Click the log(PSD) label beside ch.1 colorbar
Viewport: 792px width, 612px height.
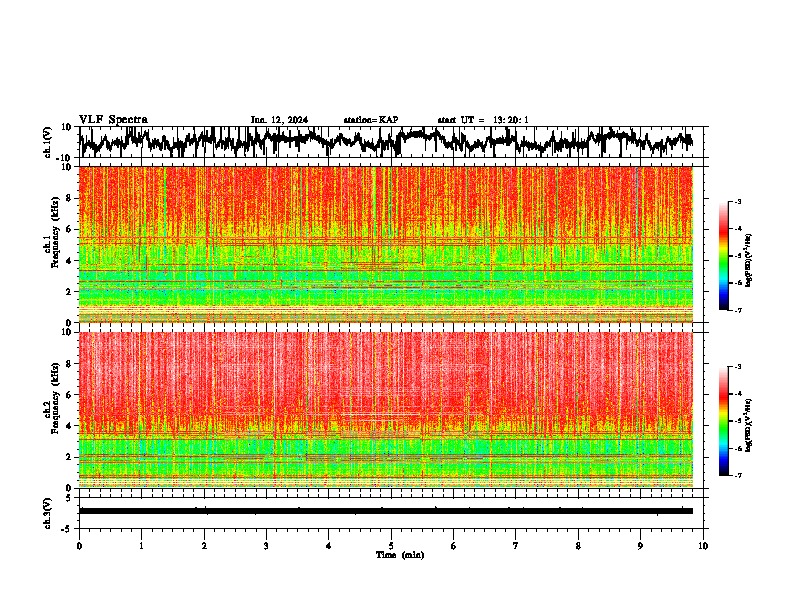(748, 261)
